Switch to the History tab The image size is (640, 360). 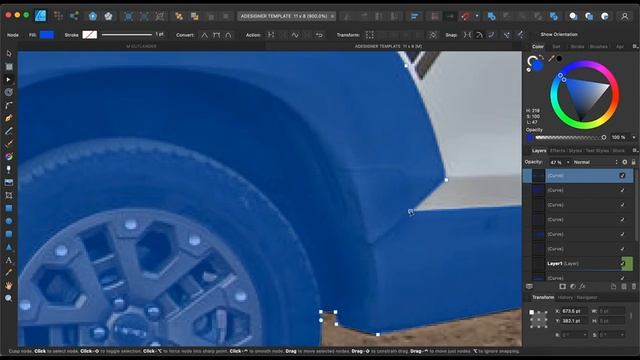pos(565,298)
